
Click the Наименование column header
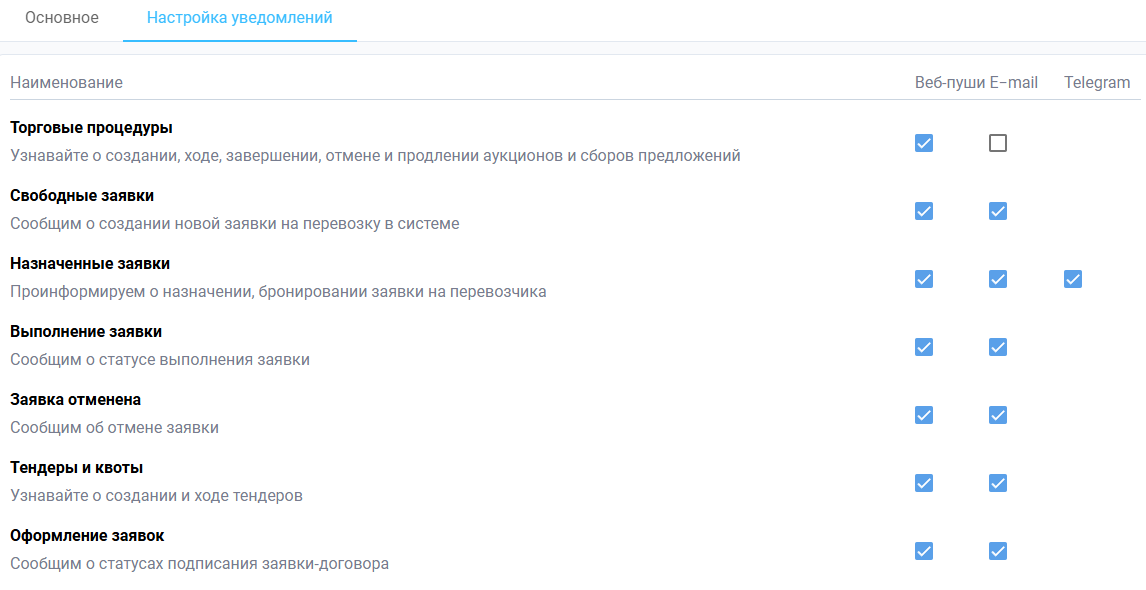[66, 82]
